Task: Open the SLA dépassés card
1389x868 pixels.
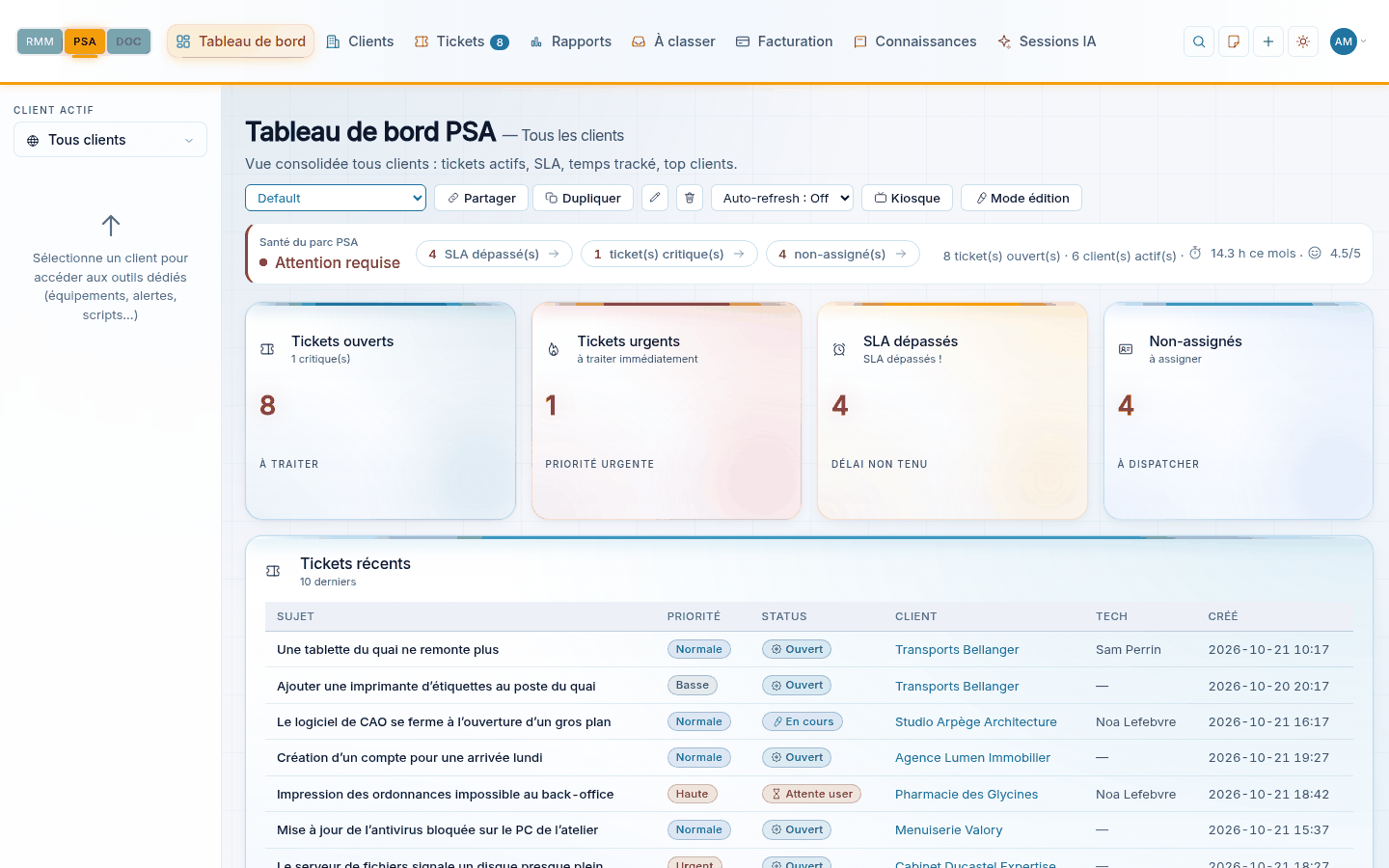Action: (952, 411)
